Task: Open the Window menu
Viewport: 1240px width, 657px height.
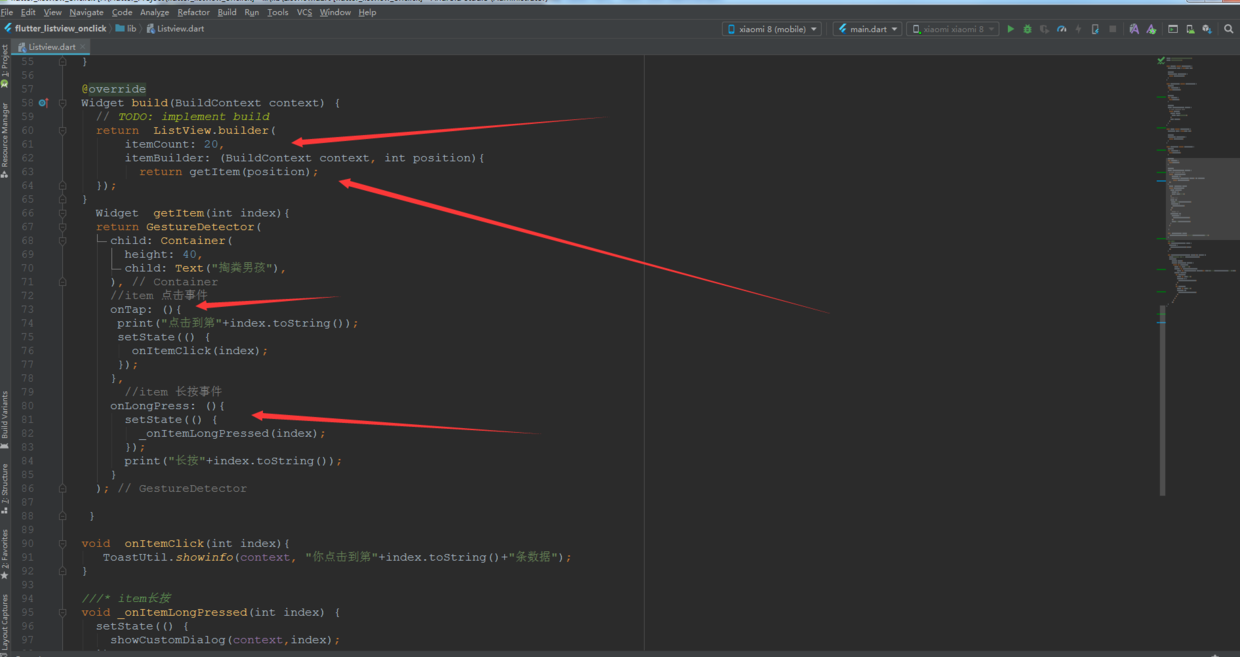Action: pyautogui.click(x=335, y=12)
